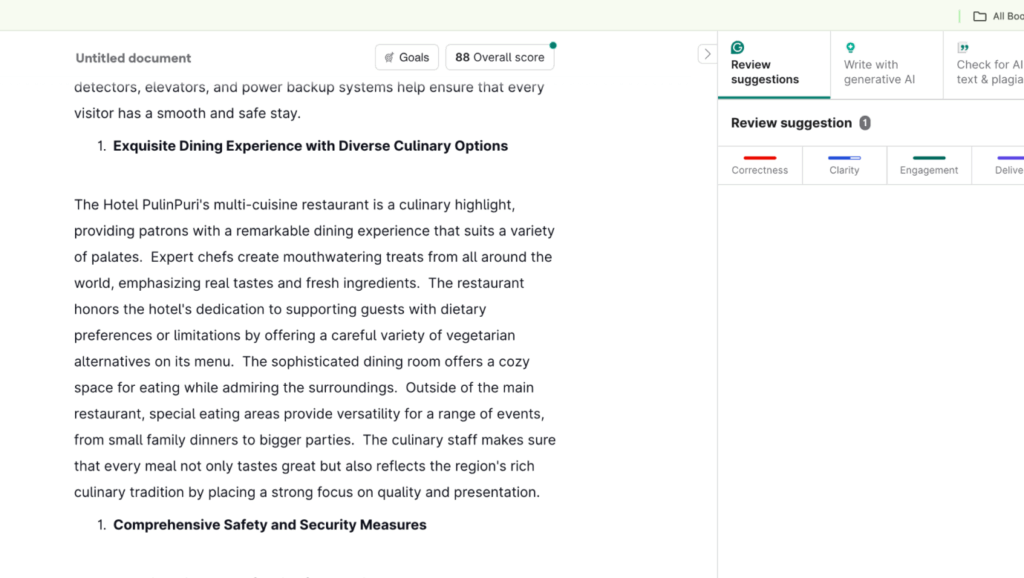The image size is (1024, 578).
Task: View the 88 Overall score details
Action: coord(499,57)
